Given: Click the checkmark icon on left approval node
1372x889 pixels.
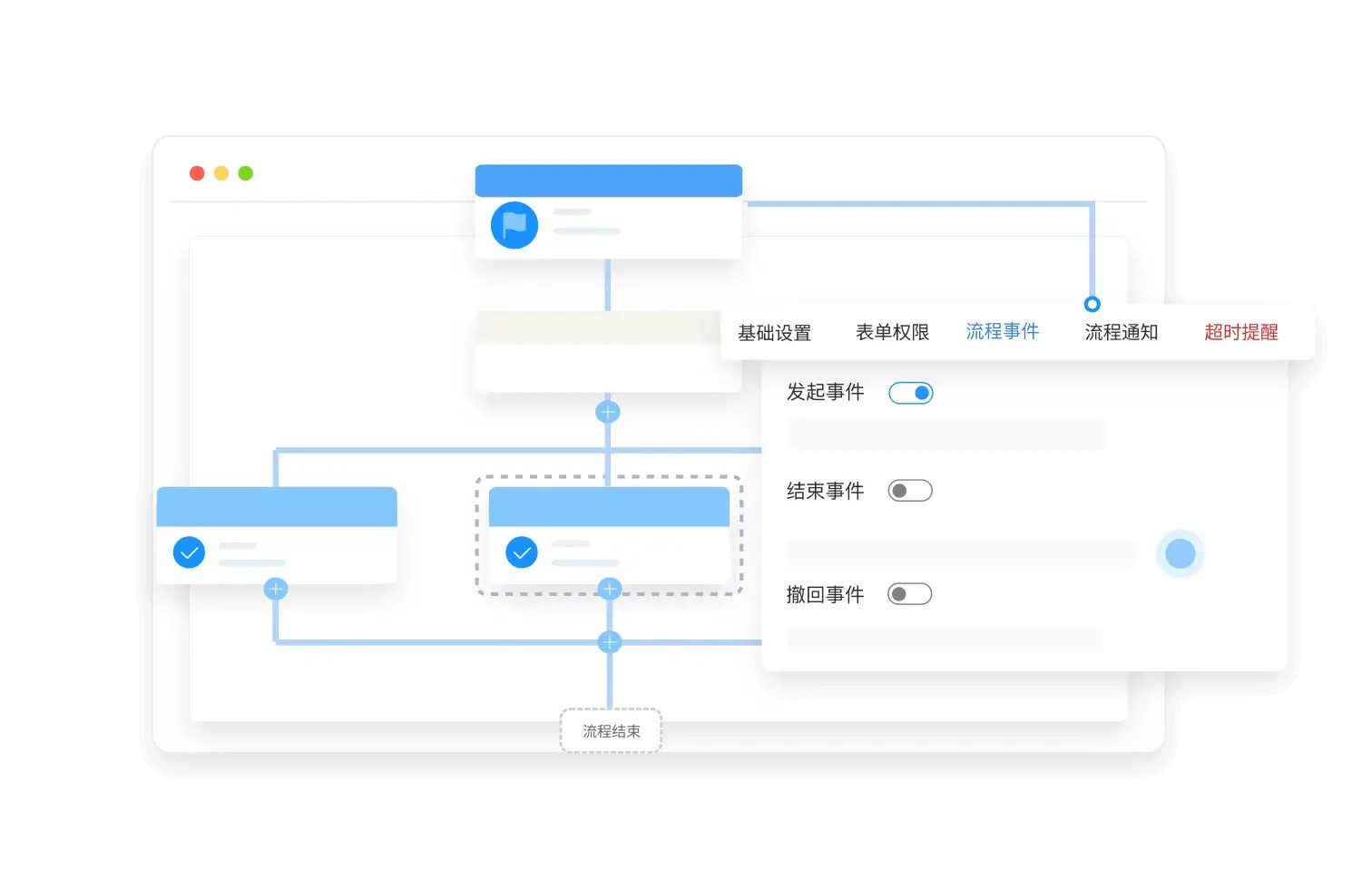Looking at the screenshot, I should click(x=189, y=552).
